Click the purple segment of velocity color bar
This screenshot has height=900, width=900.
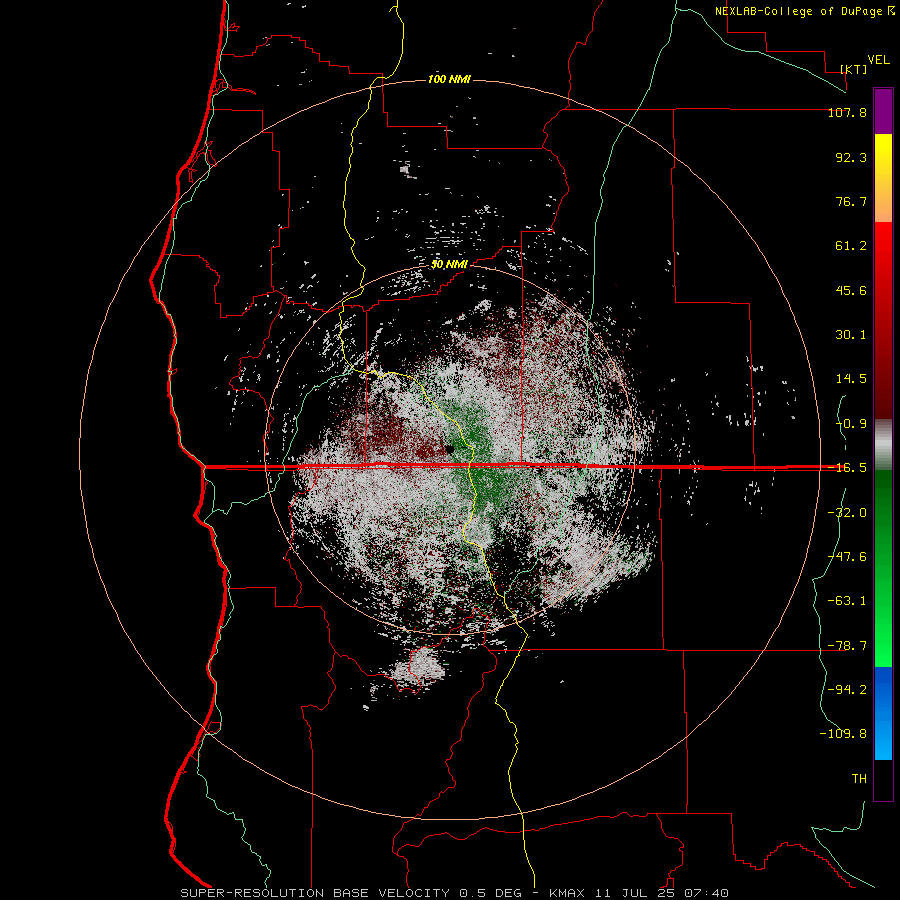tap(883, 111)
